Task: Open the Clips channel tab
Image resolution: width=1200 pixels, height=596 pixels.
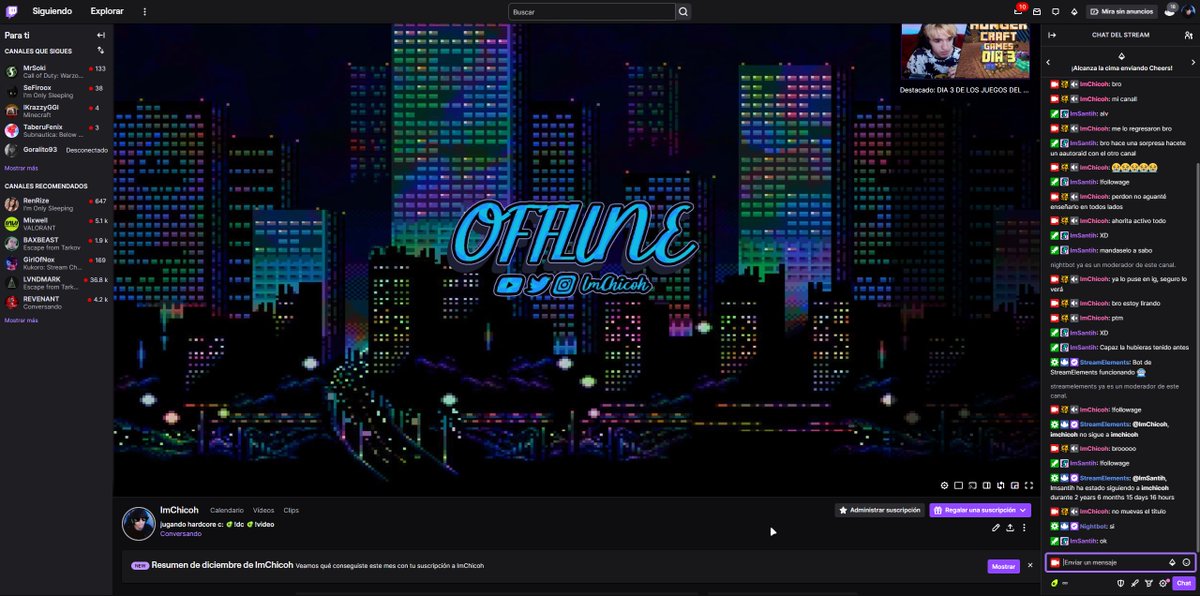Action: 291,510
